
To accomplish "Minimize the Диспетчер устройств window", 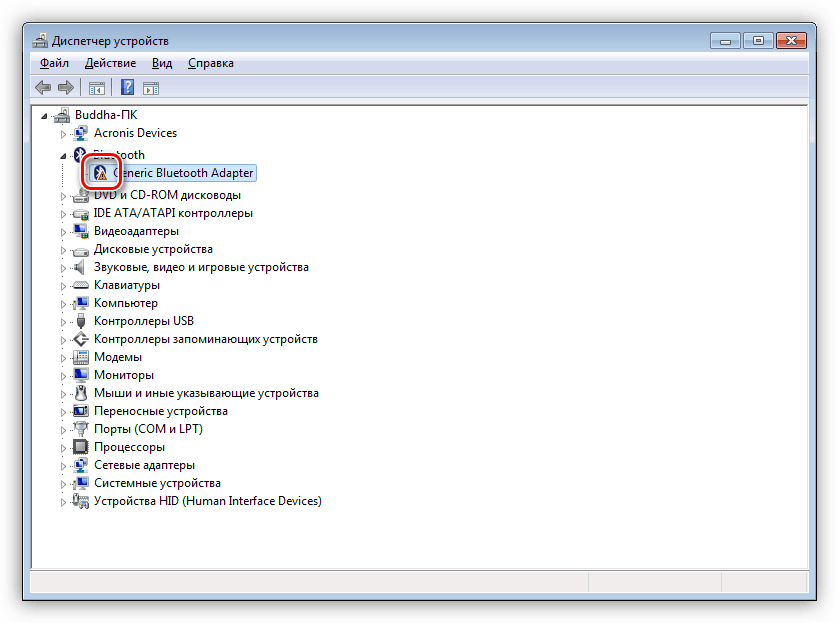I will 726,41.
